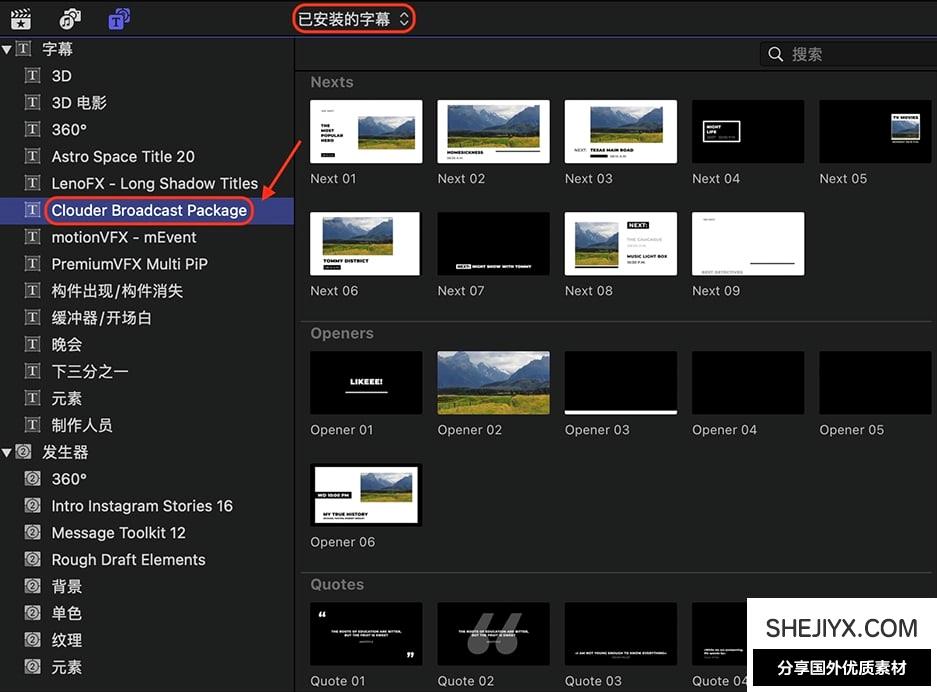Open the 已安装的字幕 dropdown menu
Viewport: 937px width, 692px height.
tap(354, 19)
